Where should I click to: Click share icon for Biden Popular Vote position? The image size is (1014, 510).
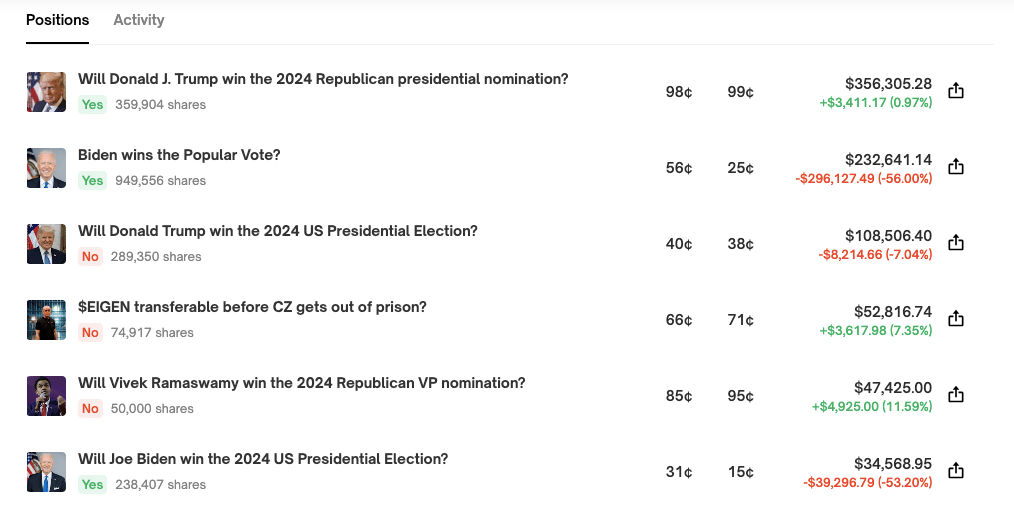click(955, 167)
